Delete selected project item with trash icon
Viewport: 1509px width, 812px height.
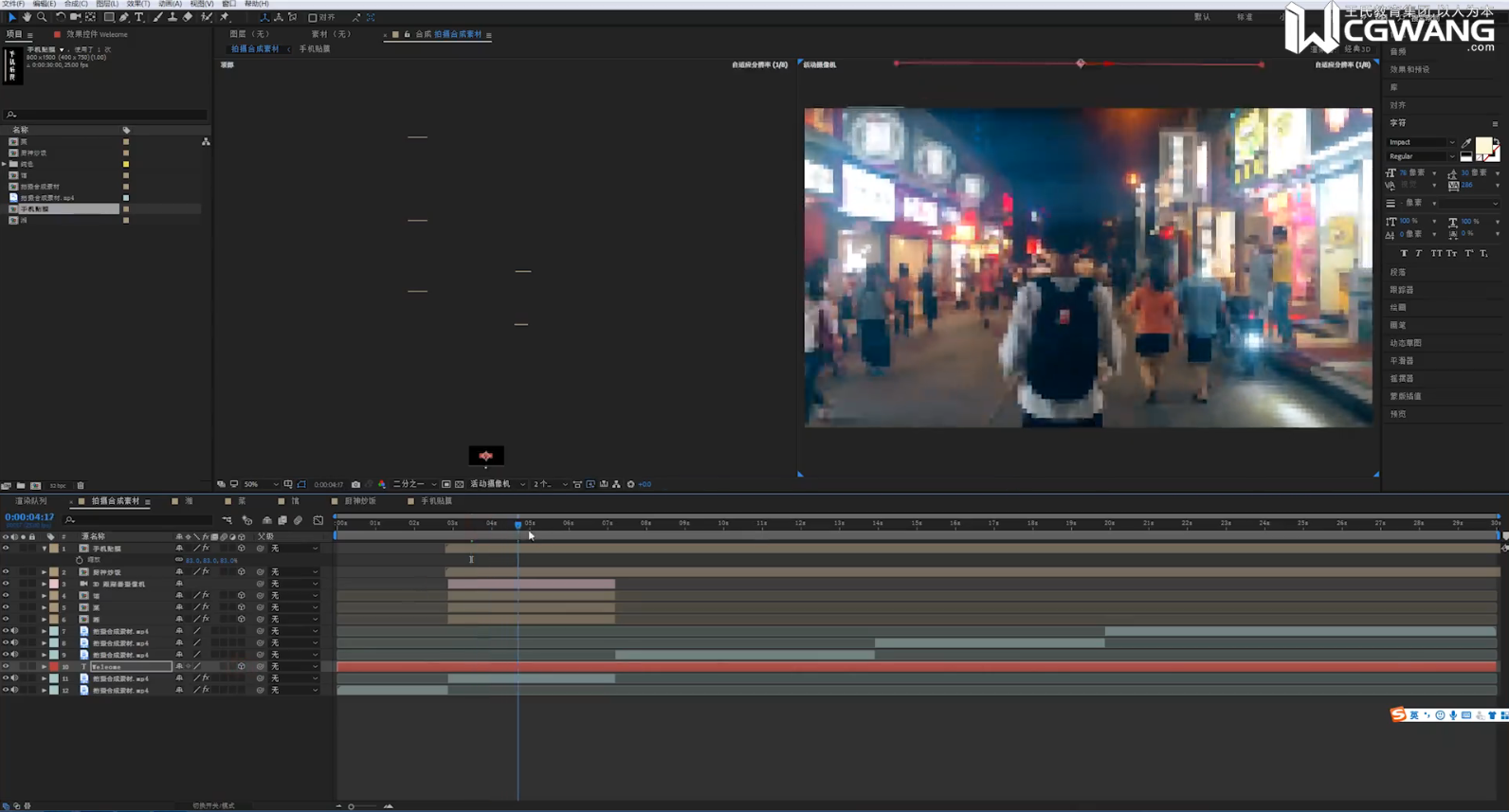[81, 486]
